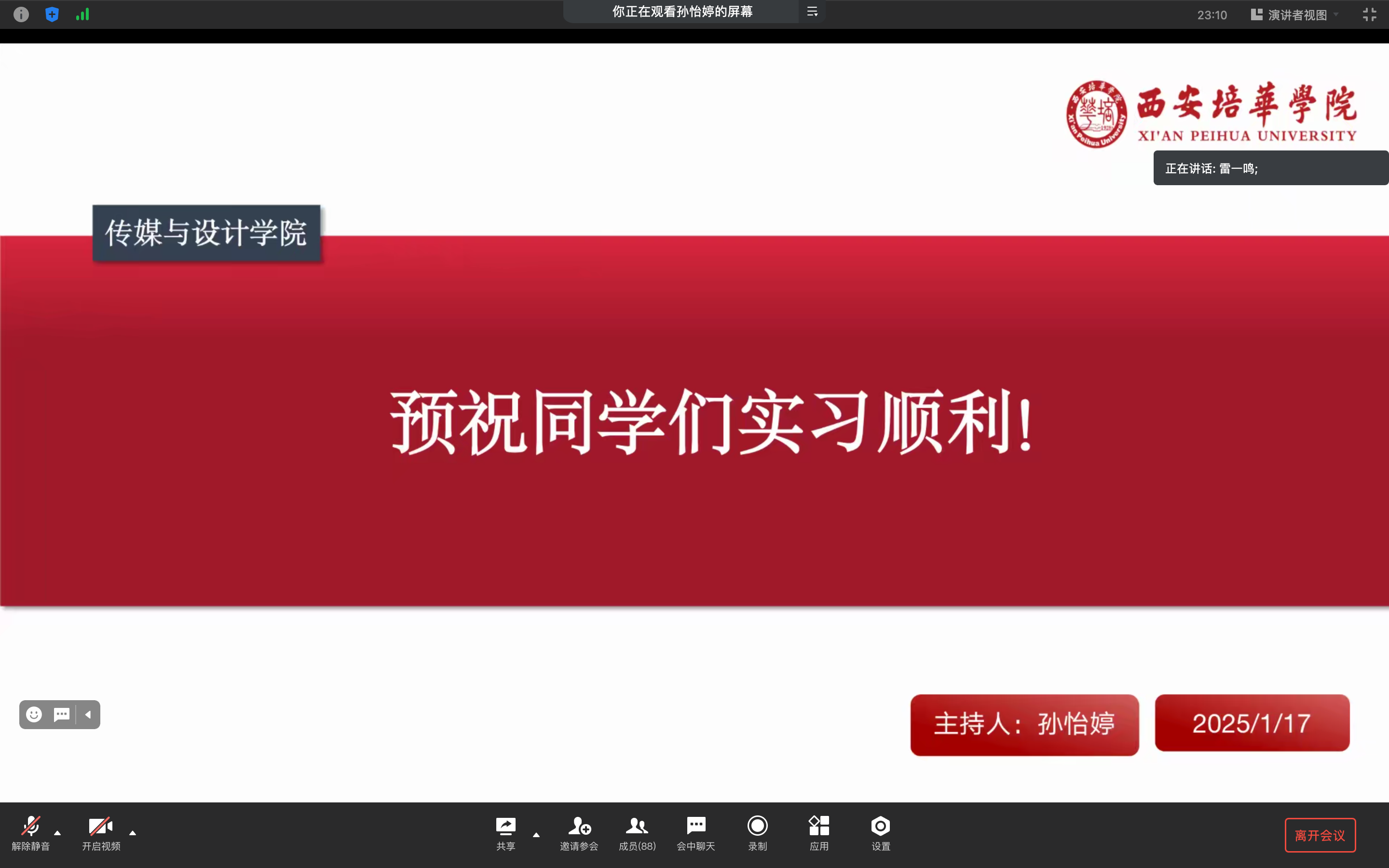This screenshot has width=1389, height=868.
Task: Click the red 离开会议 leave button
Action: click(x=1320, y=835)
